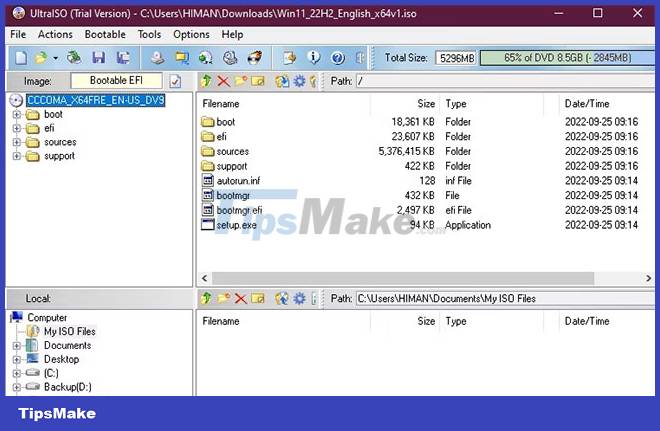This screenshot has height=431, width=660.
Task: Click the Extract icon in image pane toolbar
Action: tap(282, 81)
